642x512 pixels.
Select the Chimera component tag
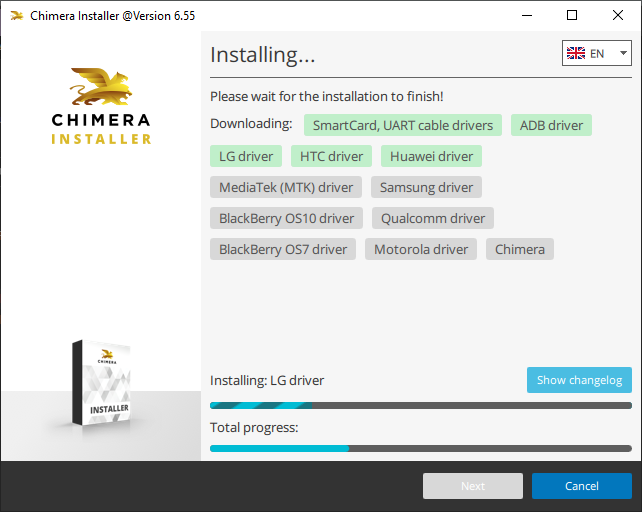tap(520, 249)
